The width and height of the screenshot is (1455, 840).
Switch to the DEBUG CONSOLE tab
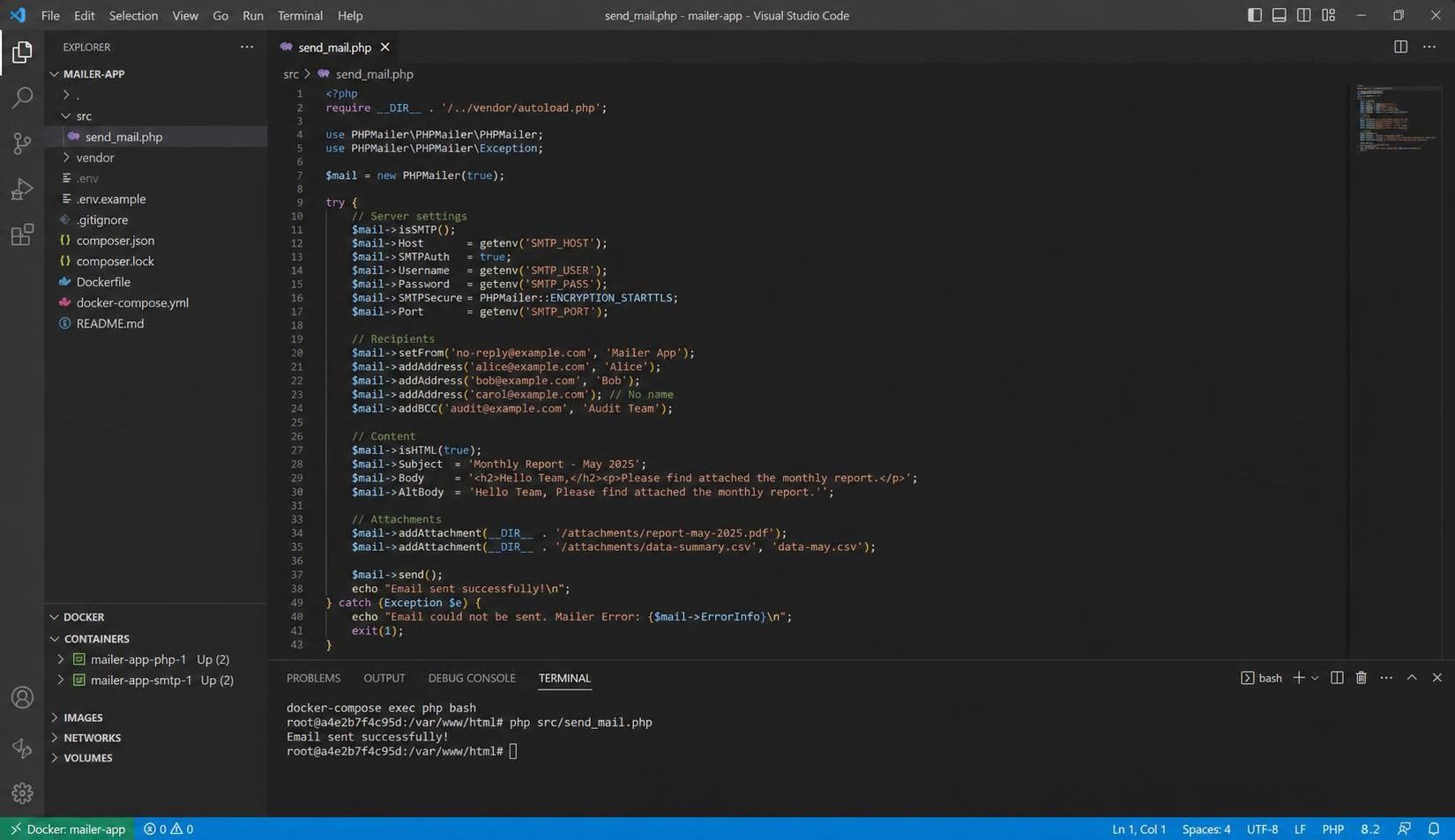(x=472, y=678)
